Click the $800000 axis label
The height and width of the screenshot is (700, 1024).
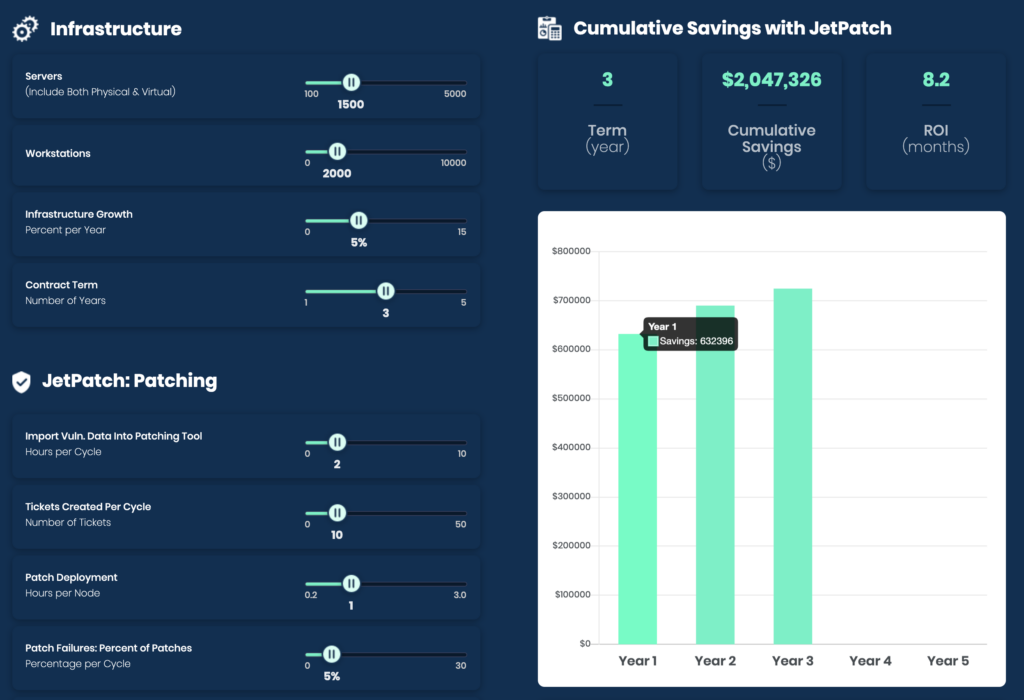point(571,251)
